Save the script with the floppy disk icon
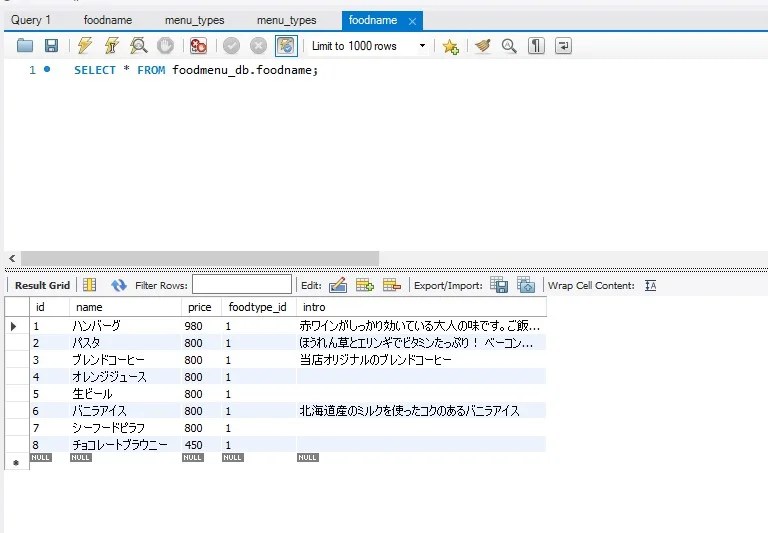Viewport: 768px width, 533px height. click(51, 46)
